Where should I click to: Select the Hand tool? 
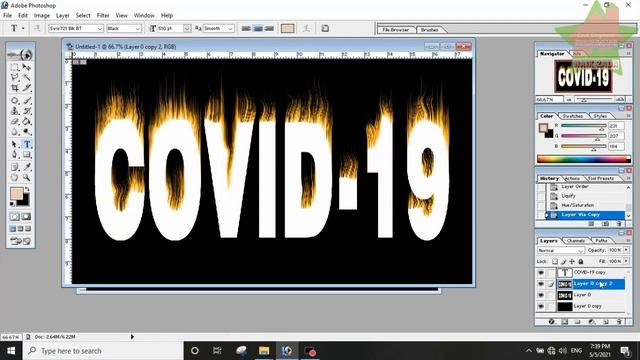coord(15,178)
